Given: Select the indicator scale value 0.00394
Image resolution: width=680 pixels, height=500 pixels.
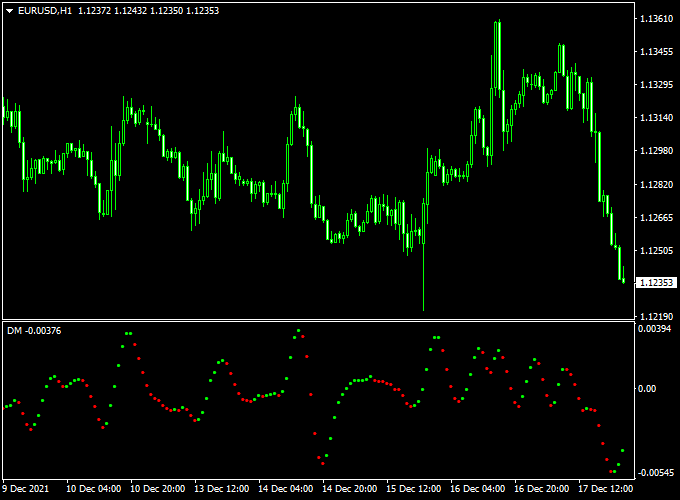Looking at the screenshot, I should (654, 329).
